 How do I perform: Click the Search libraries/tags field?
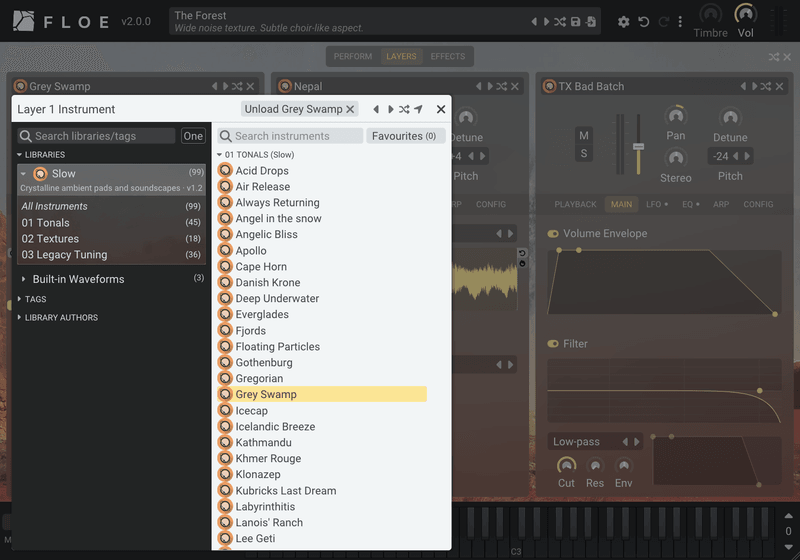[97, 136]
